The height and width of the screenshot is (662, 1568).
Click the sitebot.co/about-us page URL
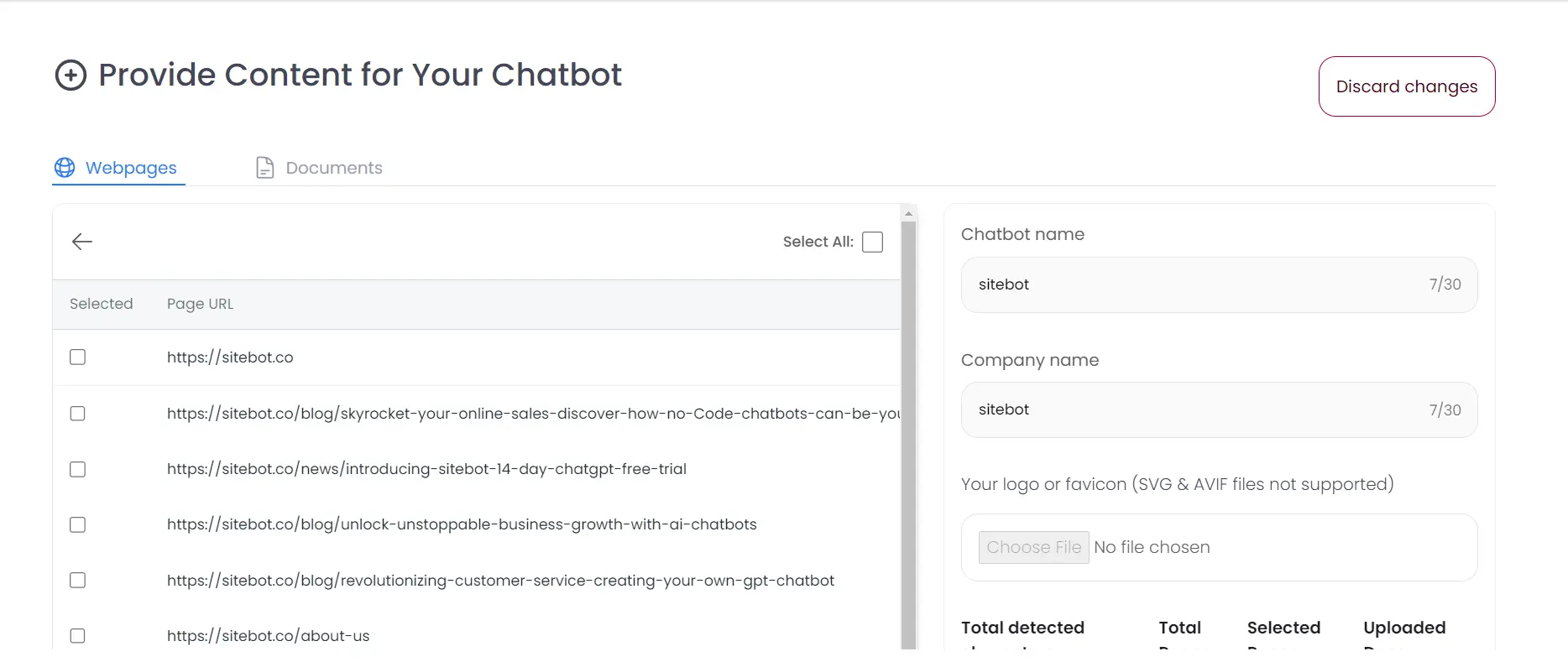pos(268,636)
